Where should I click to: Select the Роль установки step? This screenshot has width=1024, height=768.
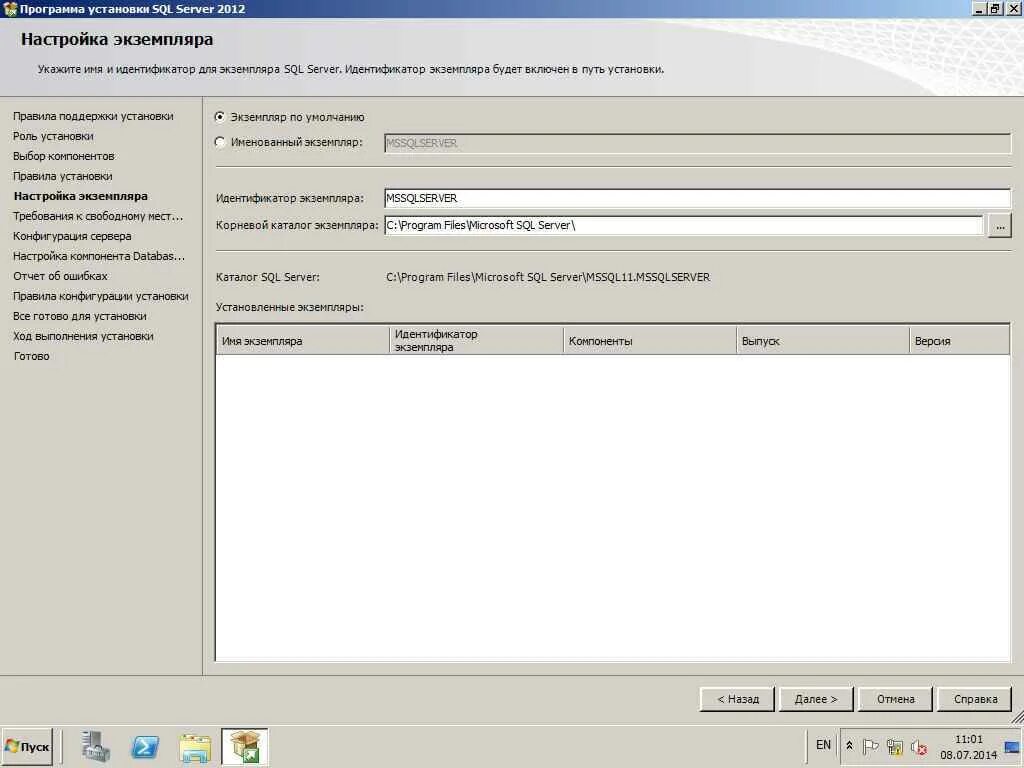click(53, 136)
